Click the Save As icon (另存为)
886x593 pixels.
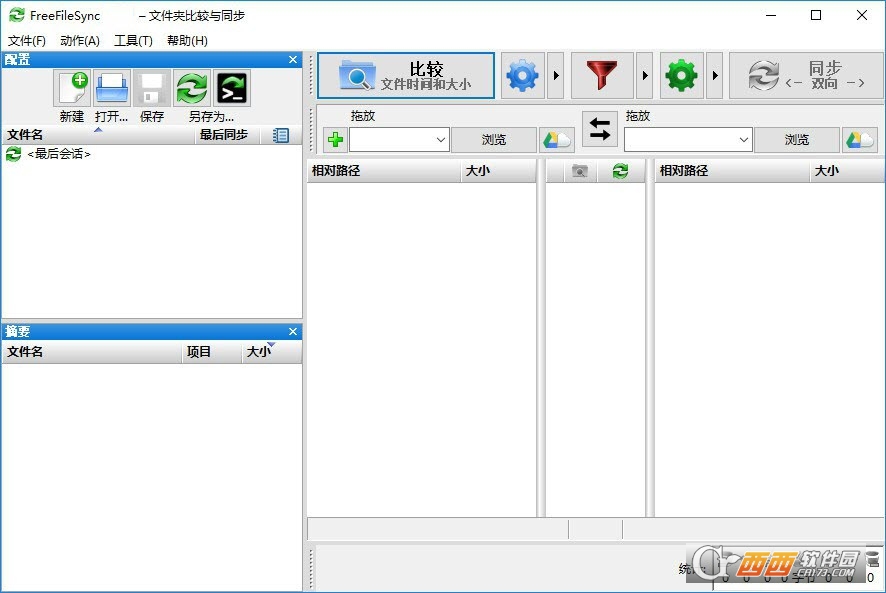tap(192, 89)
